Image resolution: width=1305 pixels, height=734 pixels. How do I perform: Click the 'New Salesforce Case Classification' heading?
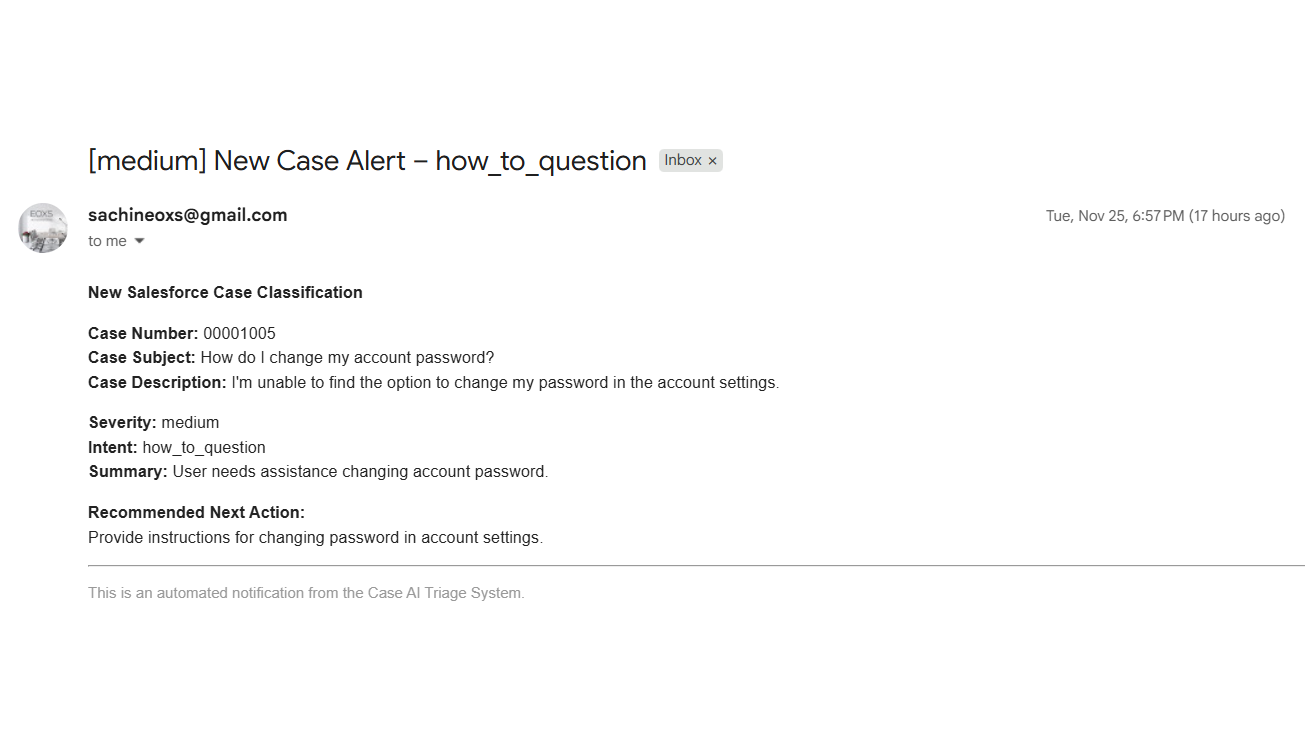[225, 292]
